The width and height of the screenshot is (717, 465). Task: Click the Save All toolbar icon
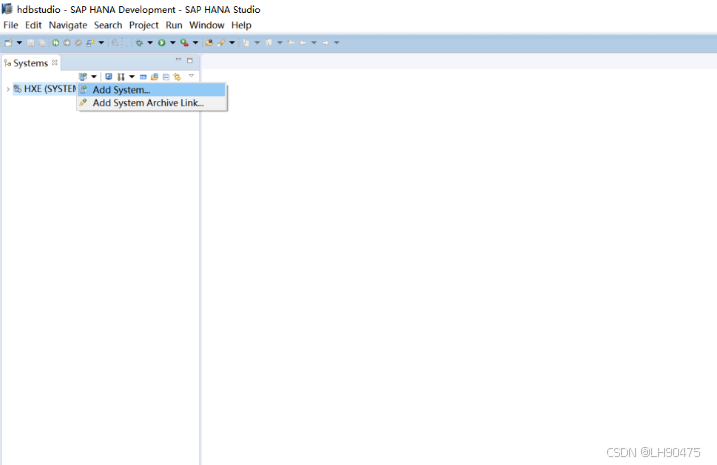click(42, 43)
